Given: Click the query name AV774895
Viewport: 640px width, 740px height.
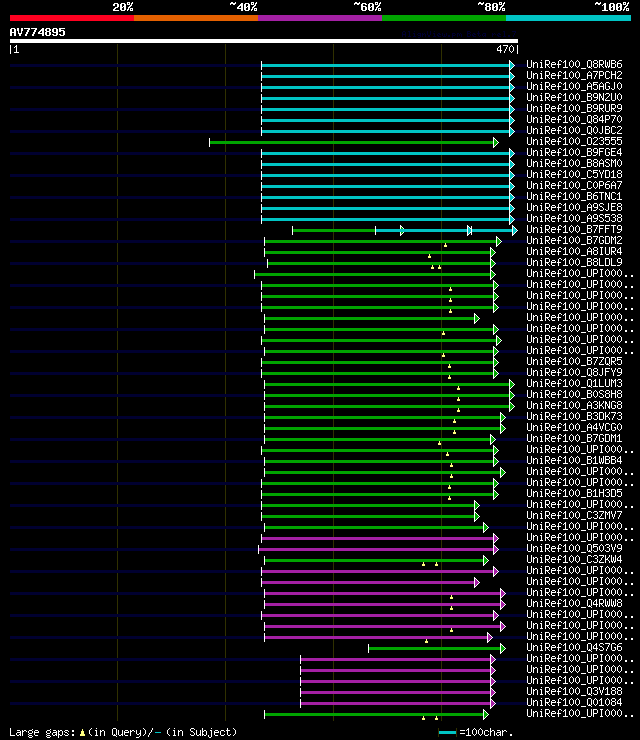Looking at the screenshot, I should (x=37, y=32).
